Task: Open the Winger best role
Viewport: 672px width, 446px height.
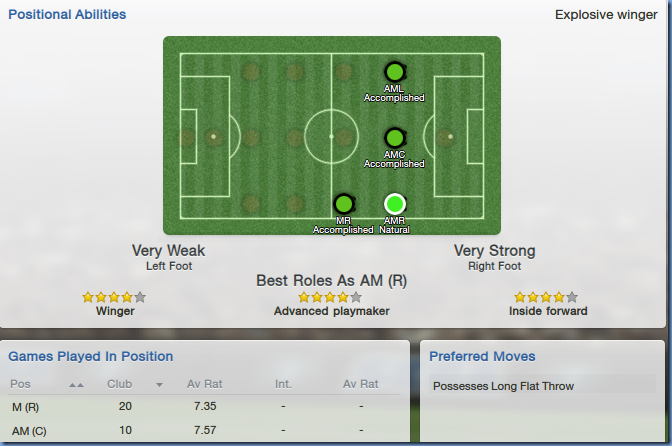Action: pos(114,311)
